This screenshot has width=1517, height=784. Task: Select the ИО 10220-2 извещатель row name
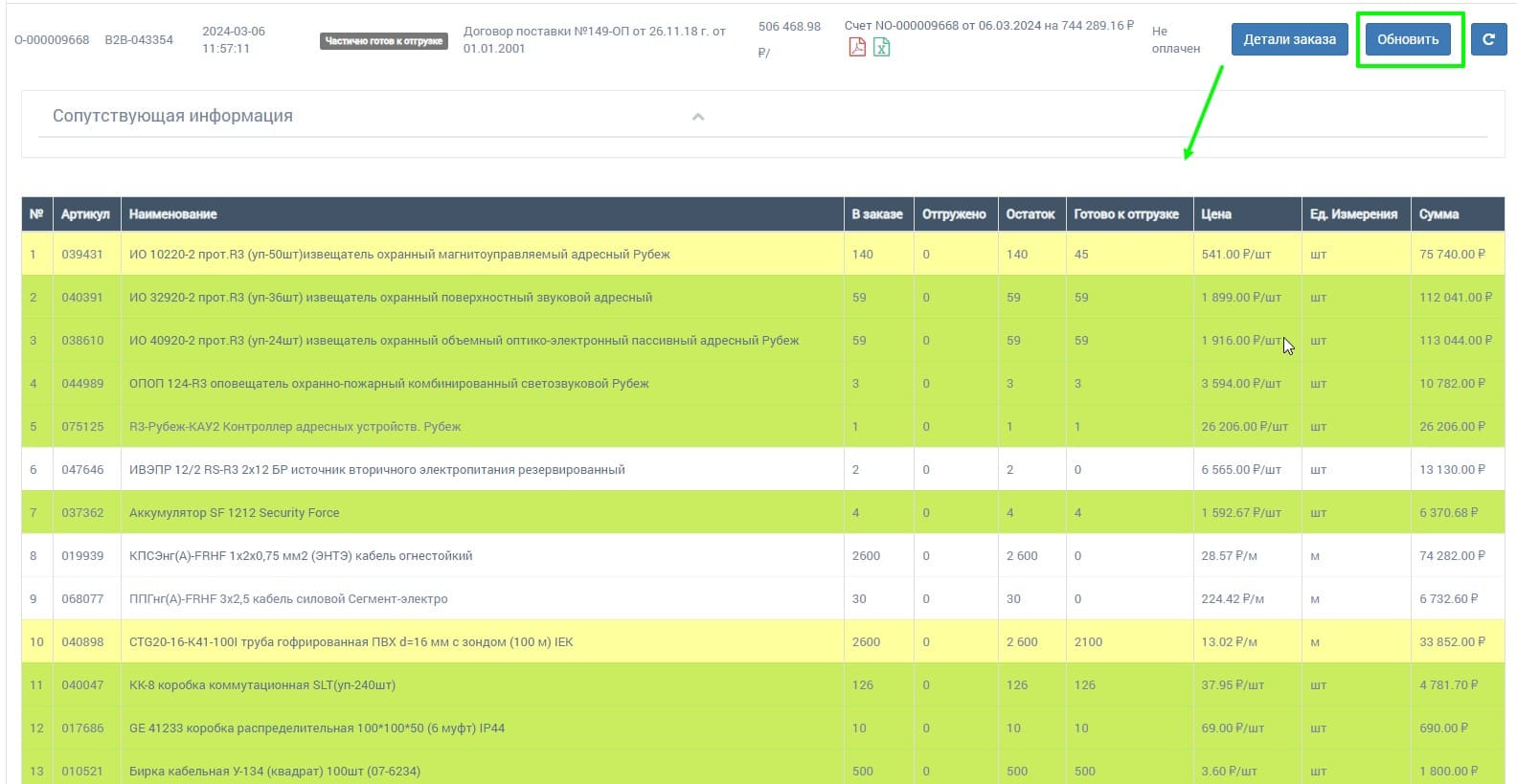399,255
